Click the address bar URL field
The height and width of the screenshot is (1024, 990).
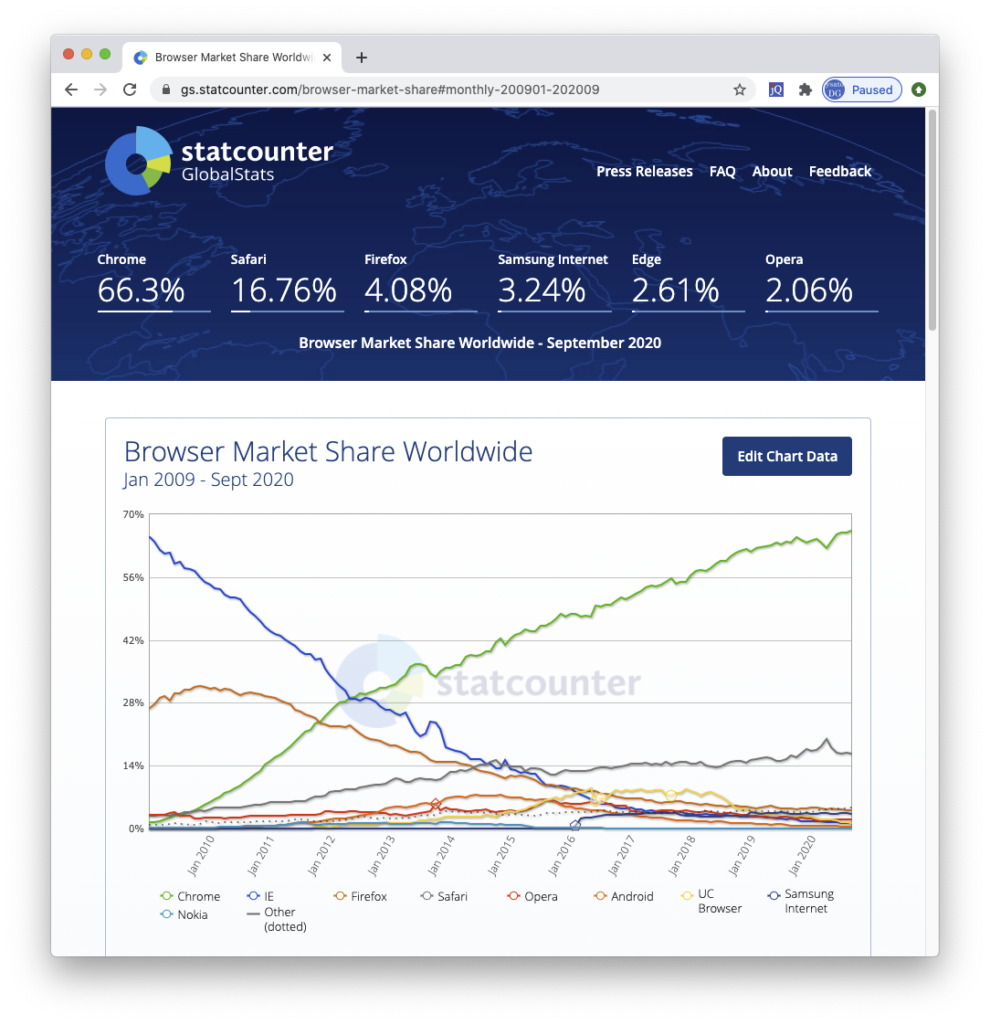point(440,90)
